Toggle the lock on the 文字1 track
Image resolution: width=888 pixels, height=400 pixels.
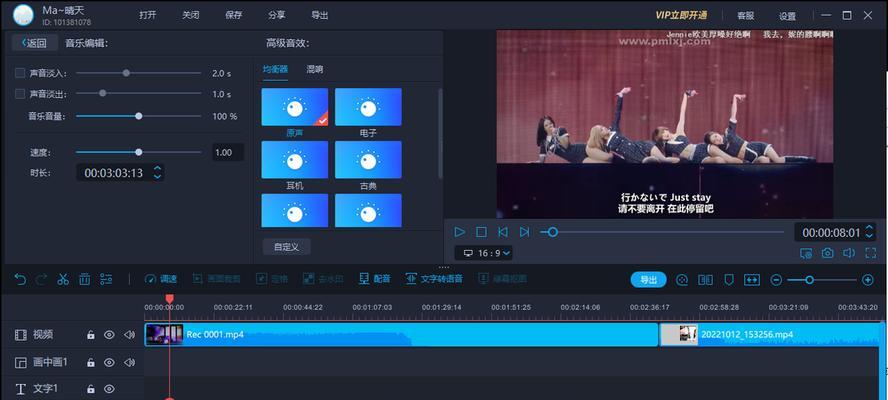tap(91, 389)
